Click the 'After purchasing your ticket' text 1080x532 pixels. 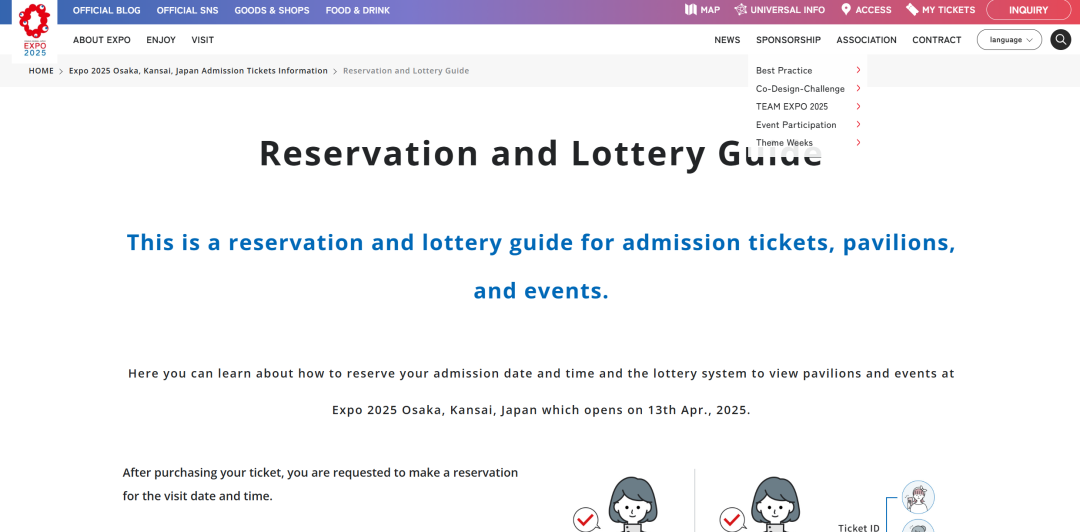pos(320,484)
